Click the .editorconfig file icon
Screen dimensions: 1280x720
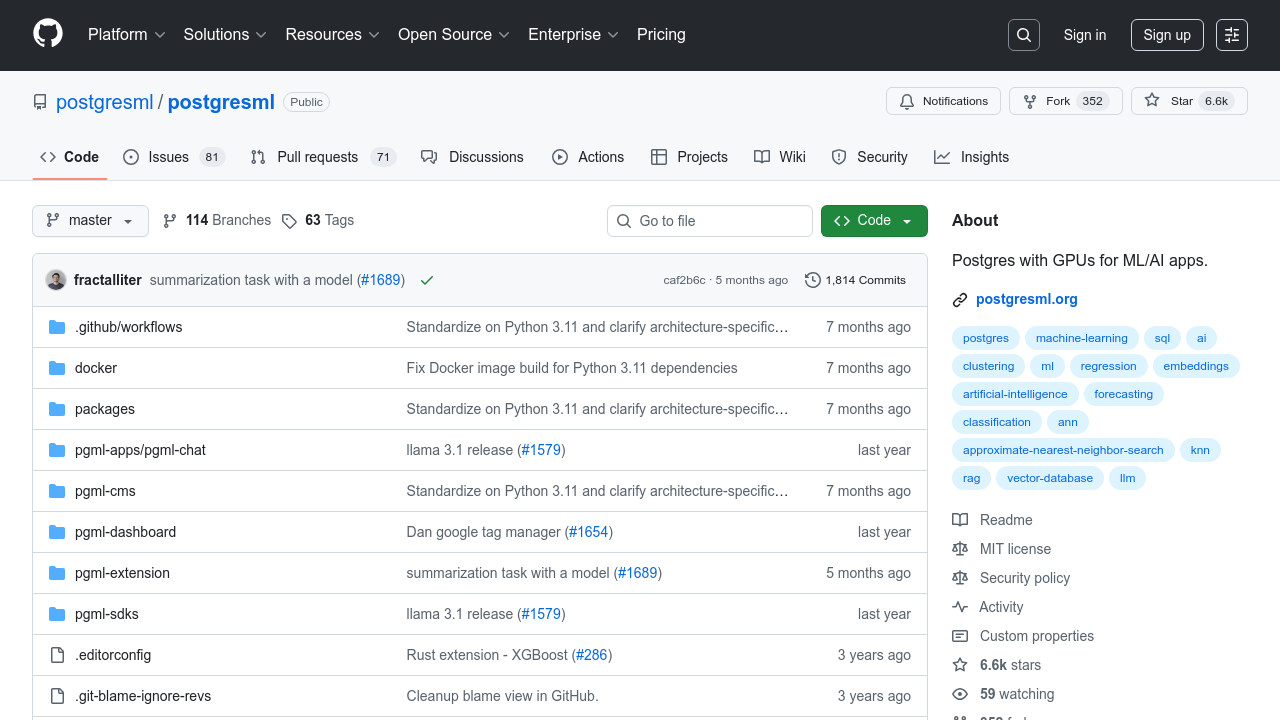57,655
